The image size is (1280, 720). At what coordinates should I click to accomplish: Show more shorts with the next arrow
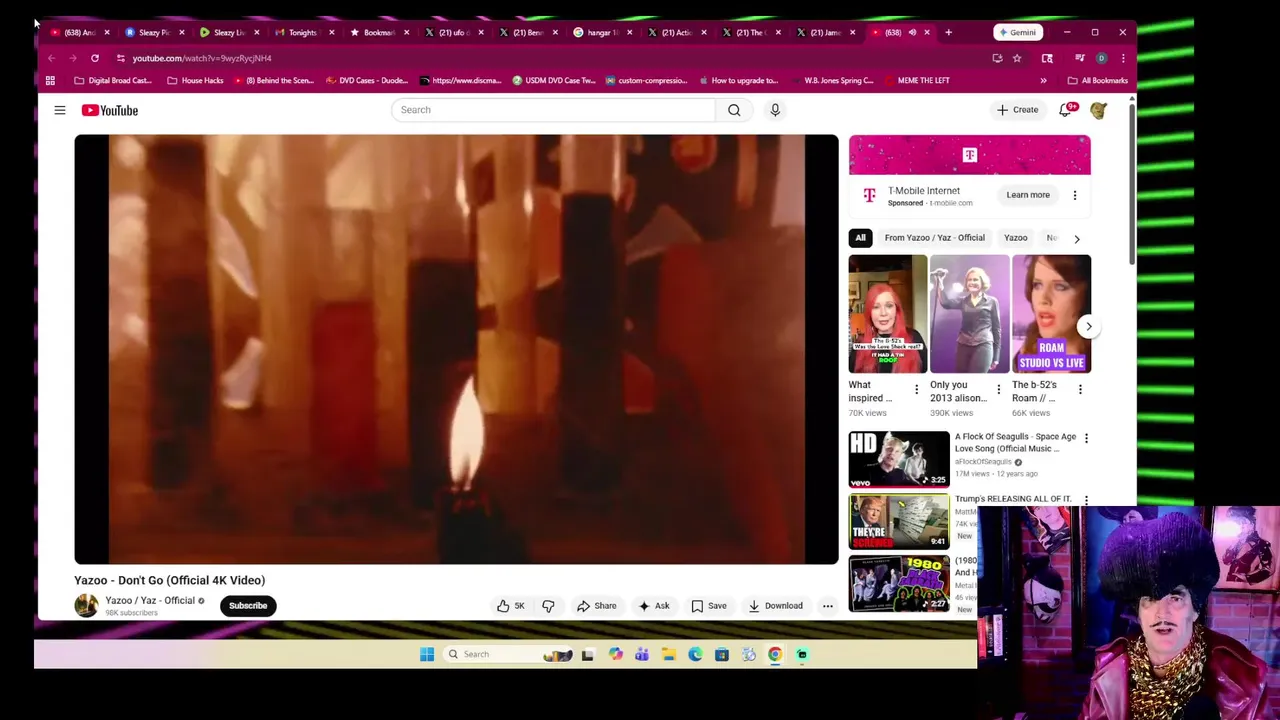pyautogui.click(x=1088, y=326)
